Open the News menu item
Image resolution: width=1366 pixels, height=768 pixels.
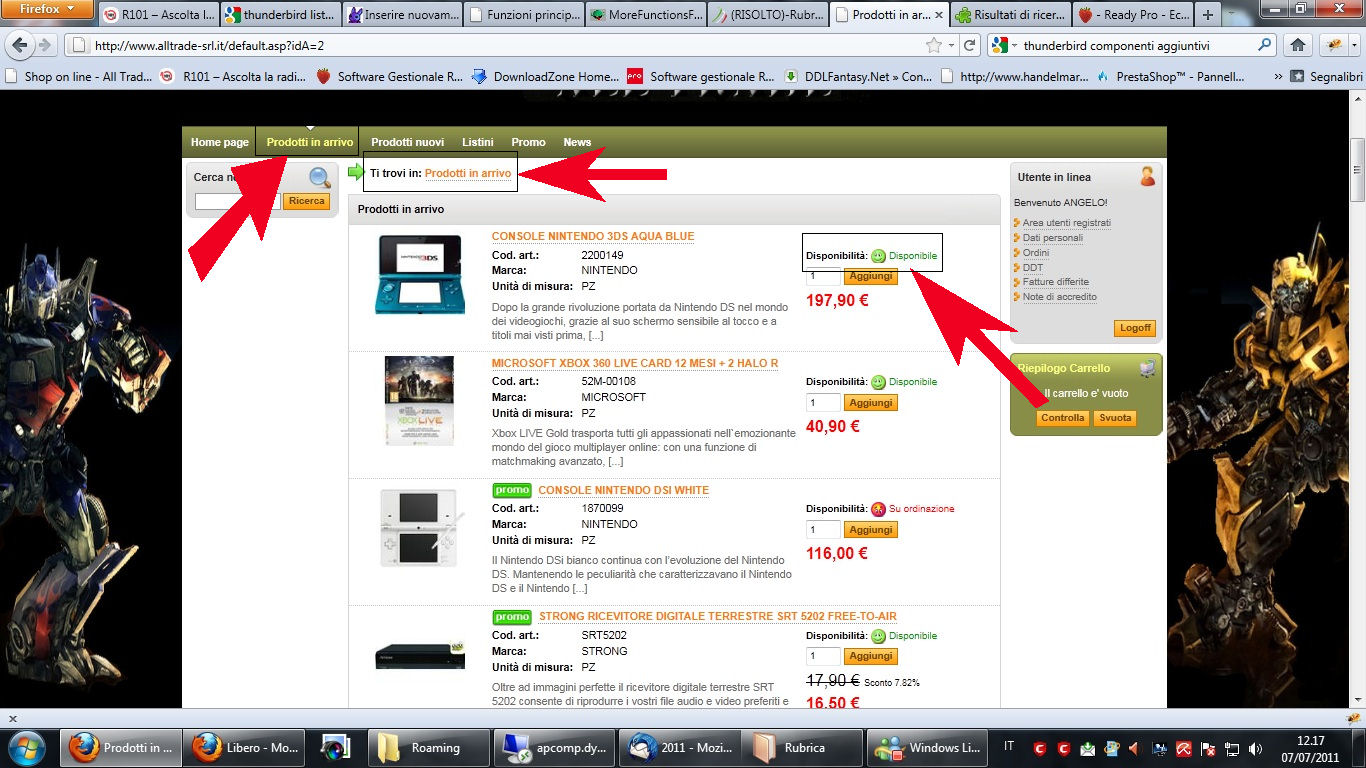[577, 142]
